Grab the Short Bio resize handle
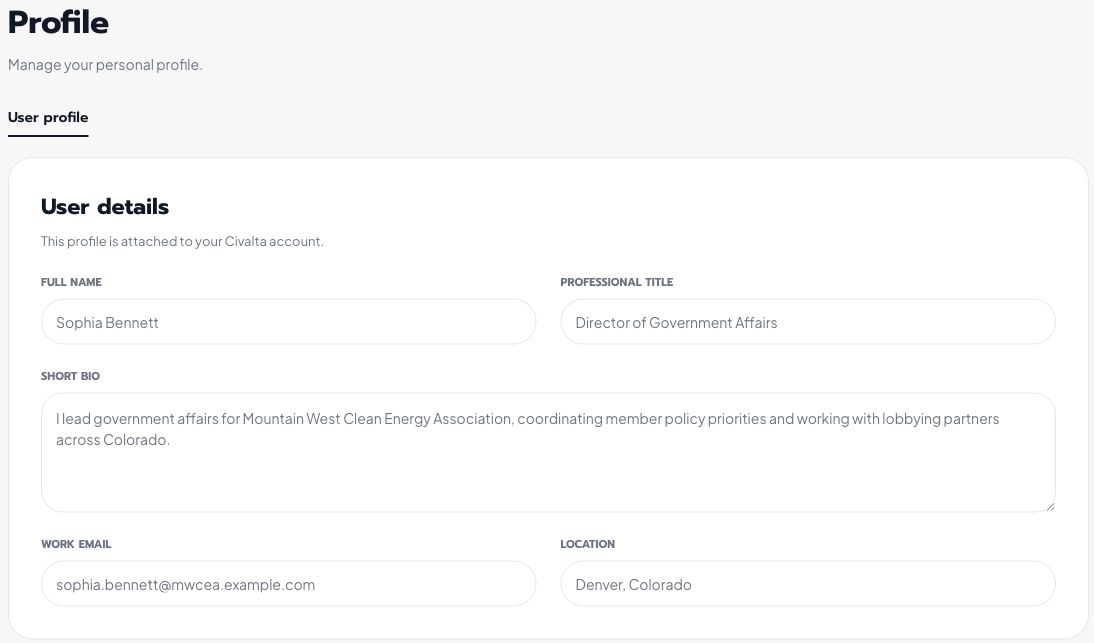1094x643 pixels. pyautogui.click(x=1049, y=506)
